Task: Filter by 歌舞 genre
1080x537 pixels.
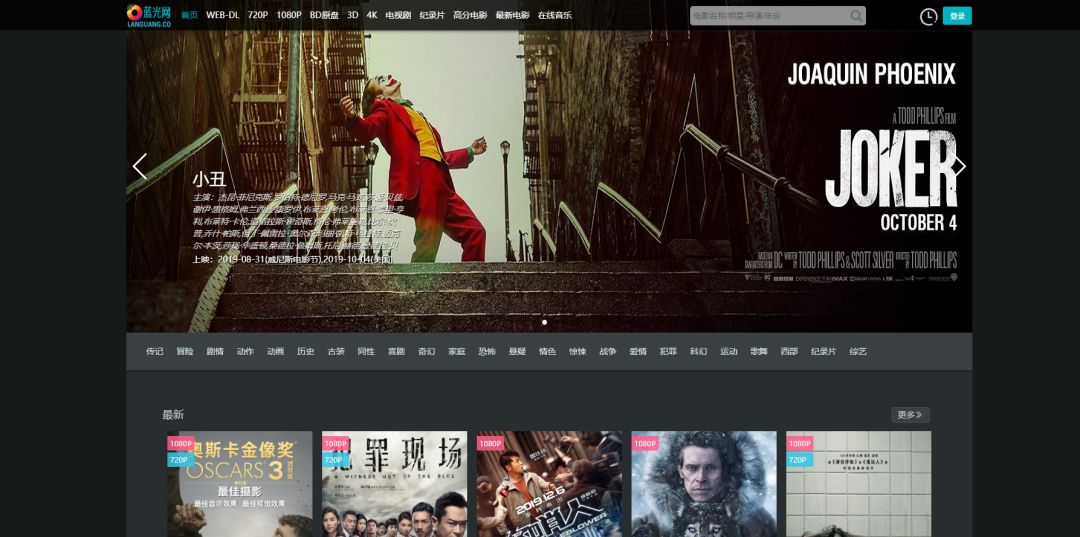Action: pos(759,352)
